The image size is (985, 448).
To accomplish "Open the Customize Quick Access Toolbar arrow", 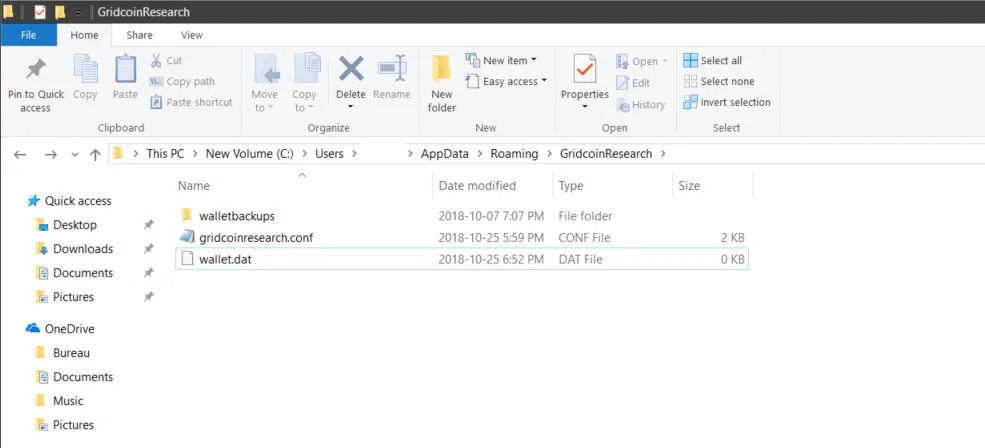I will (x=77, y=13).
